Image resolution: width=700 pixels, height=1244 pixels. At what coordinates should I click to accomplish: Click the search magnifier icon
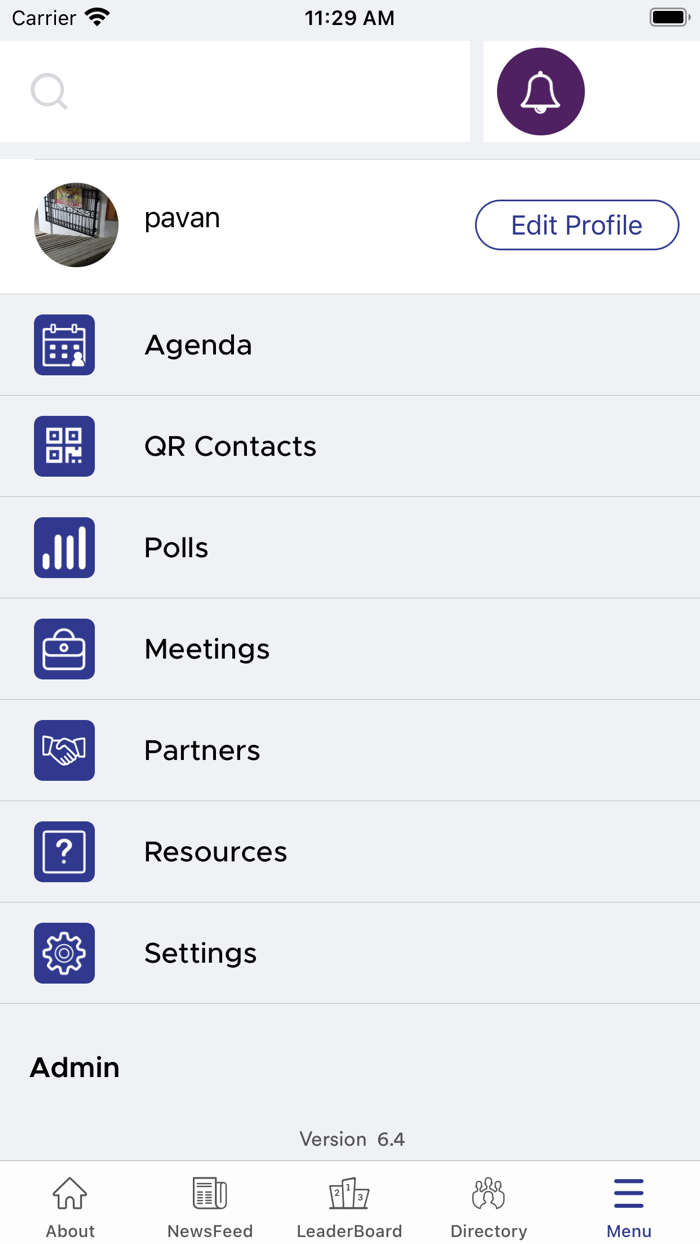click(48, 92)
